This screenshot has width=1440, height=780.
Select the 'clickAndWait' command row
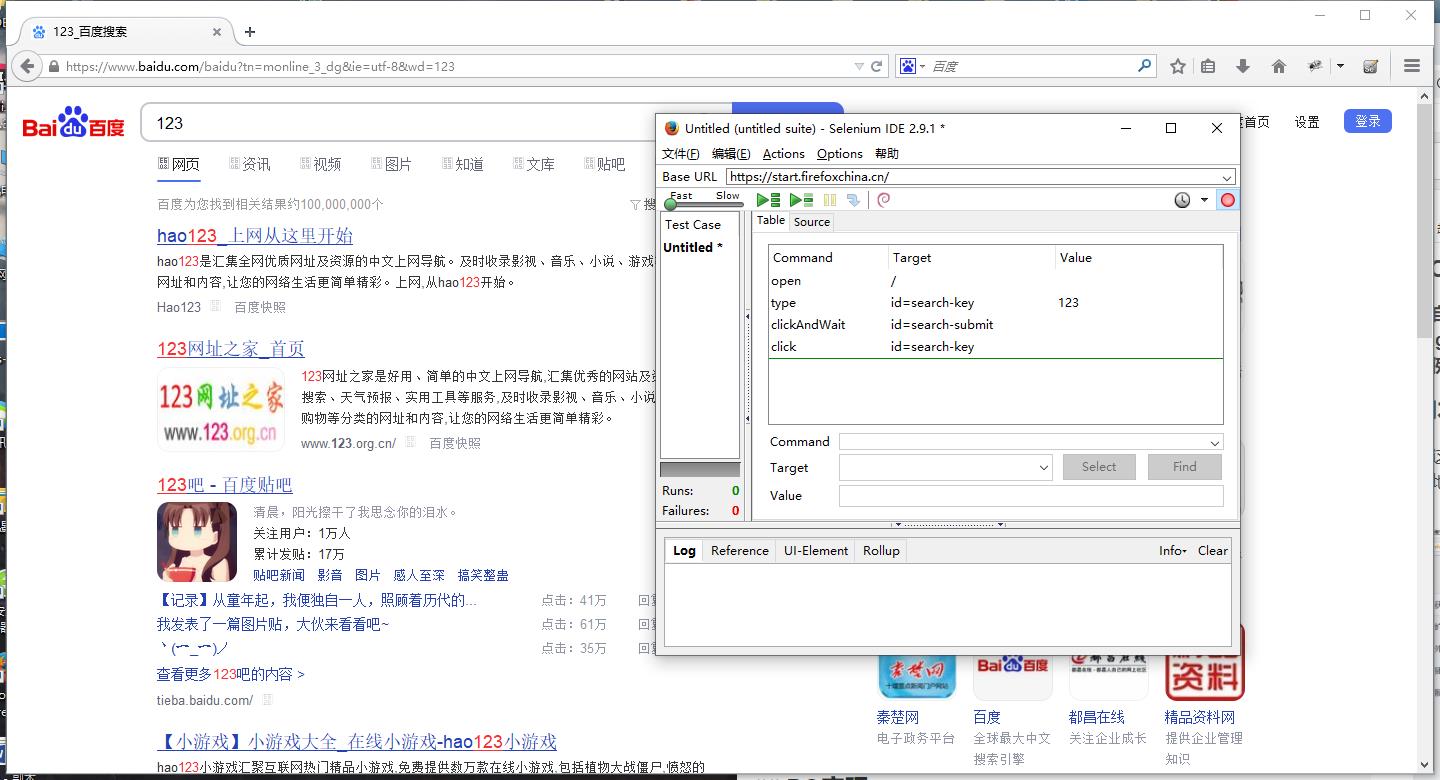pos(995,325)
